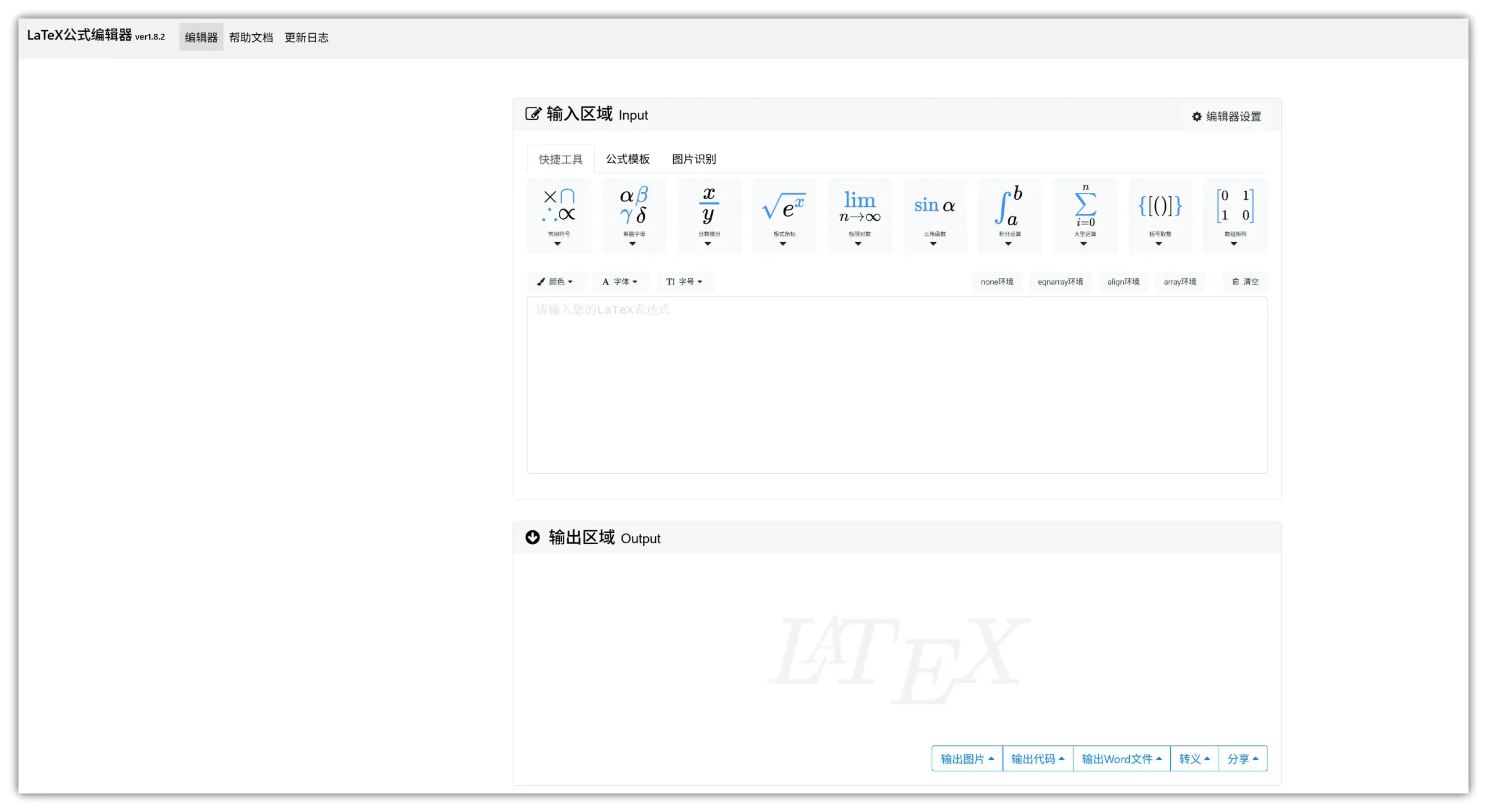This screenshot has width=1487, height=812.
Task: Open the 输出图片 export image dropdown
Action: pyautogui.click(x=967, y=759)
